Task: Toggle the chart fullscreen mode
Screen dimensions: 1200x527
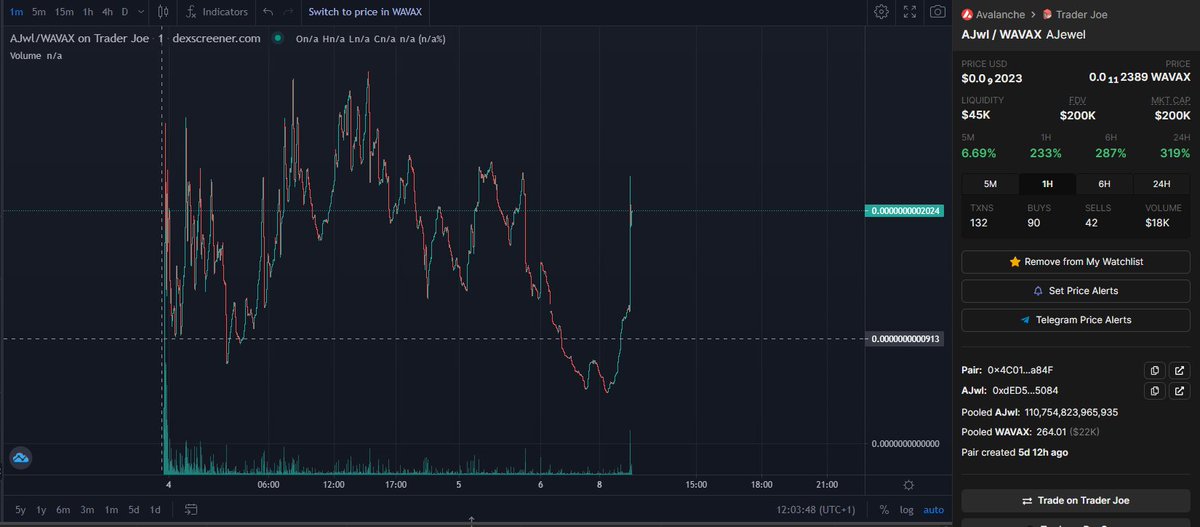Action: point(909,12)
